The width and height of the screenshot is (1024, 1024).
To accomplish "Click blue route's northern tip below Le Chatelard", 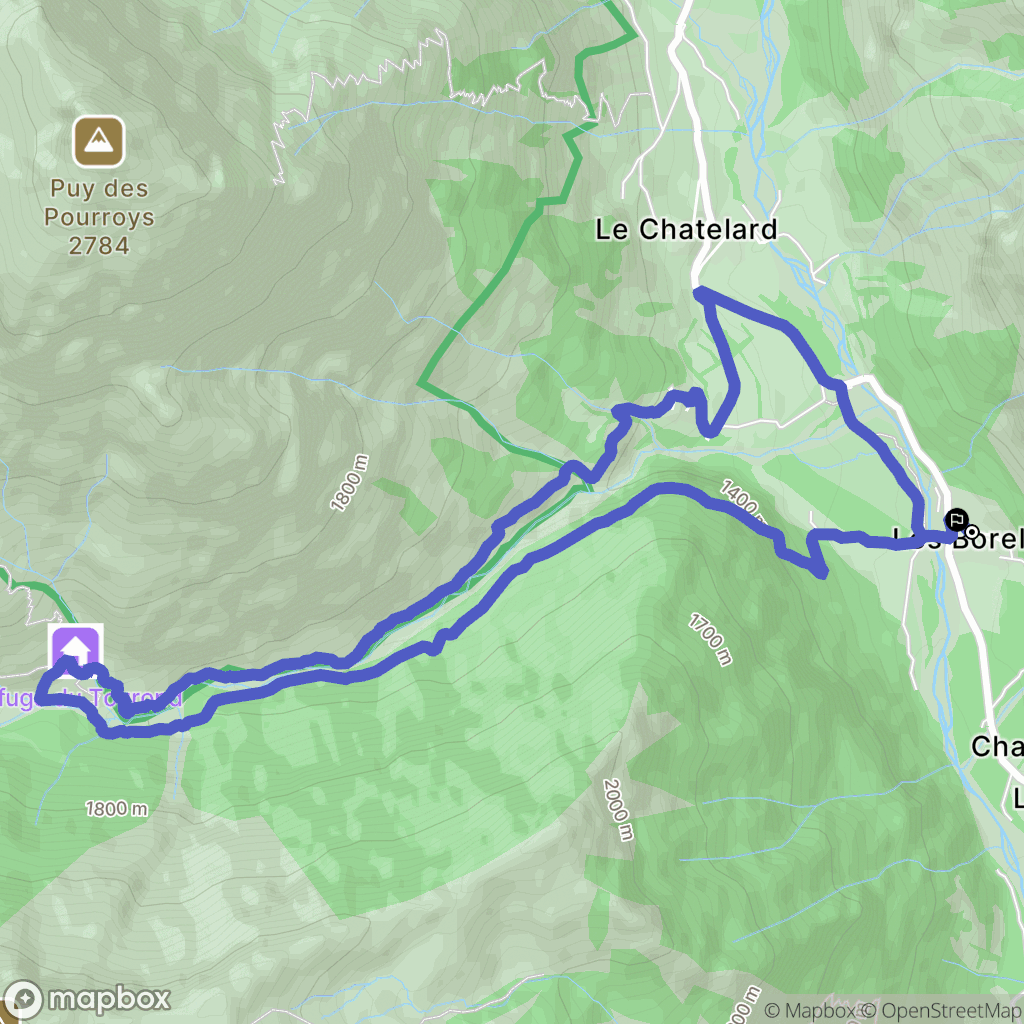I will 699,291.
